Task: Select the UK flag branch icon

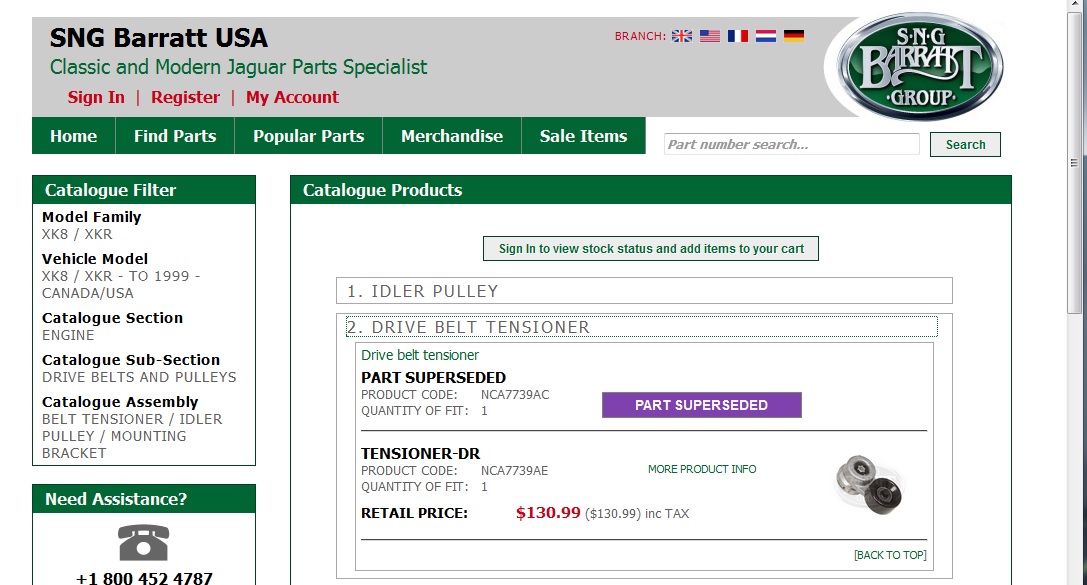Action: pos(681,36)
